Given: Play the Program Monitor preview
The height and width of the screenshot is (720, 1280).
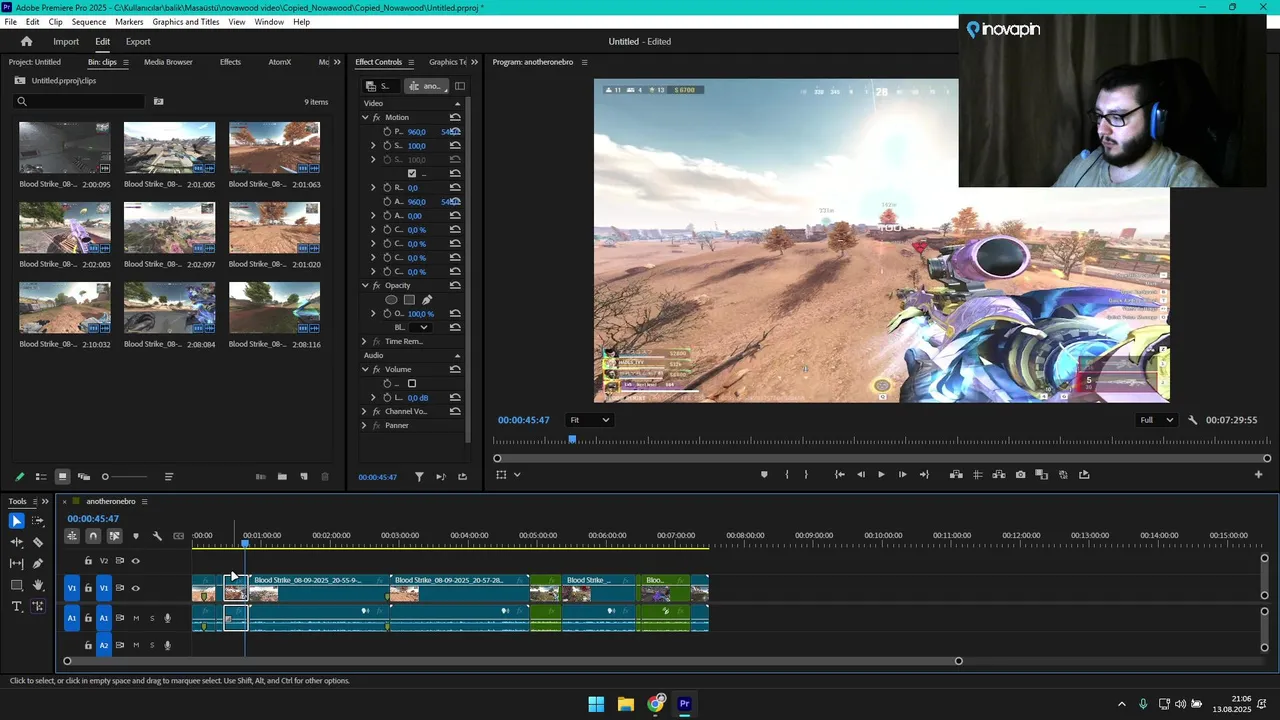Looking at the screenshot, I should pos(881,475).
